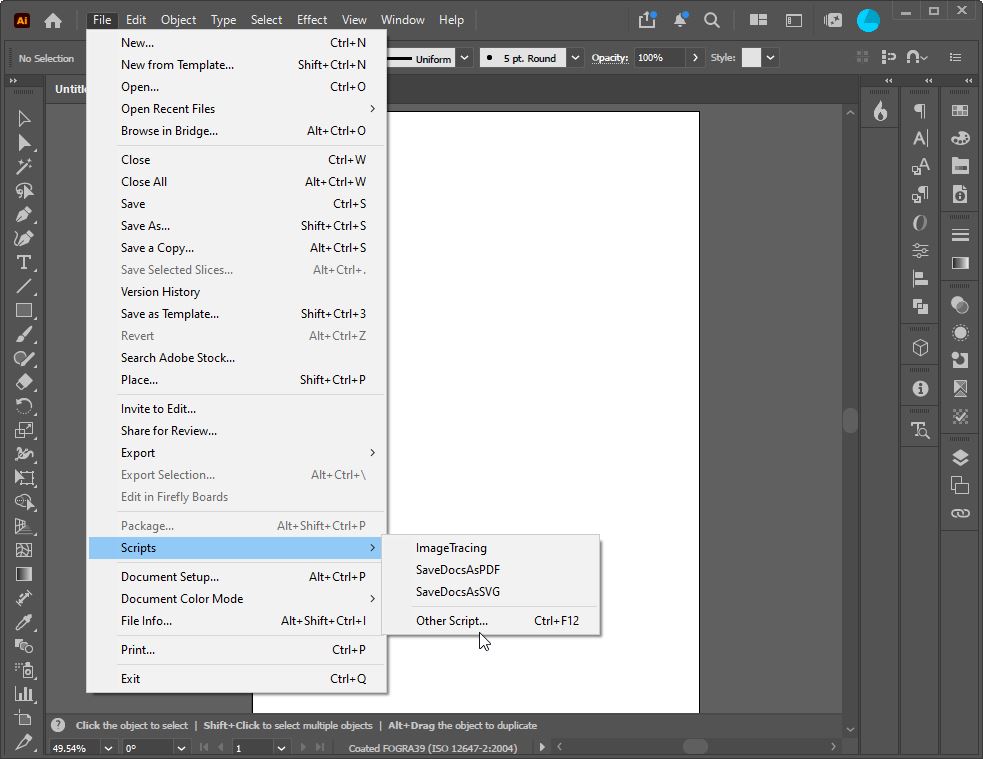The width and height of the screenshot is (983, 759).
Task: Click the horizontal scrollbar thumb
Action: click(695, 746)
